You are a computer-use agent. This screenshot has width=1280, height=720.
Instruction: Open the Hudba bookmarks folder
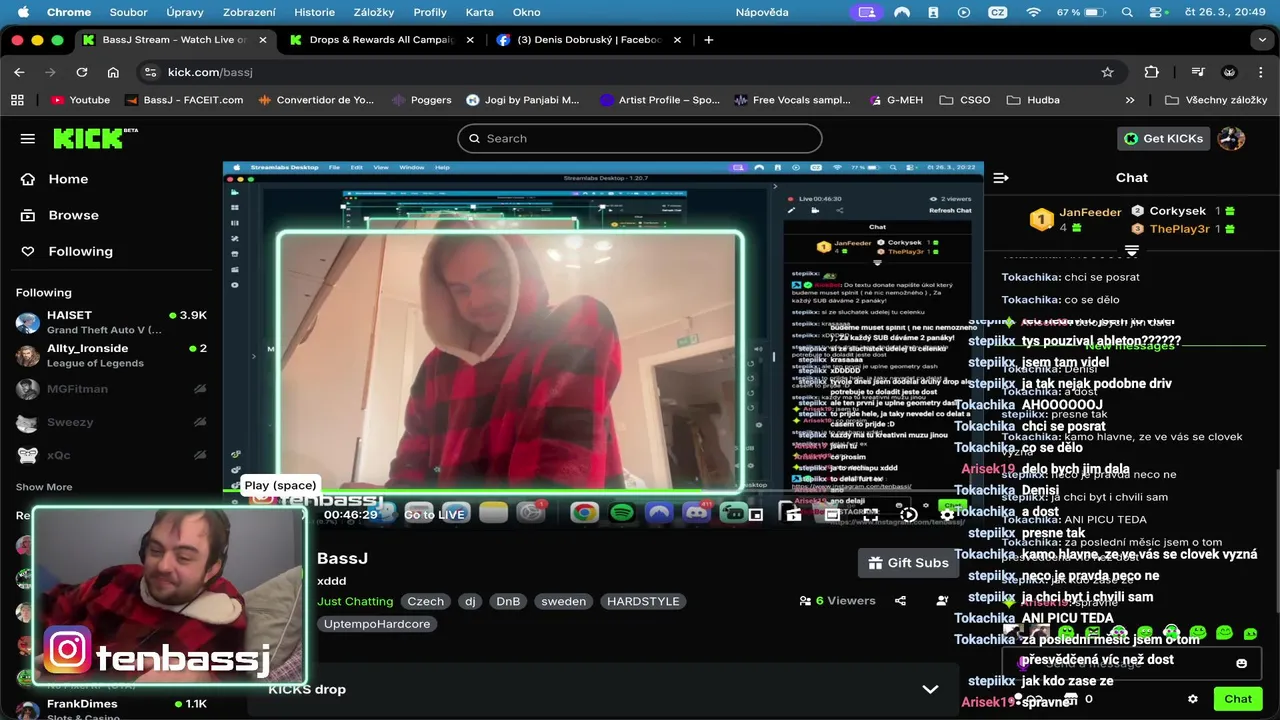1034,100
